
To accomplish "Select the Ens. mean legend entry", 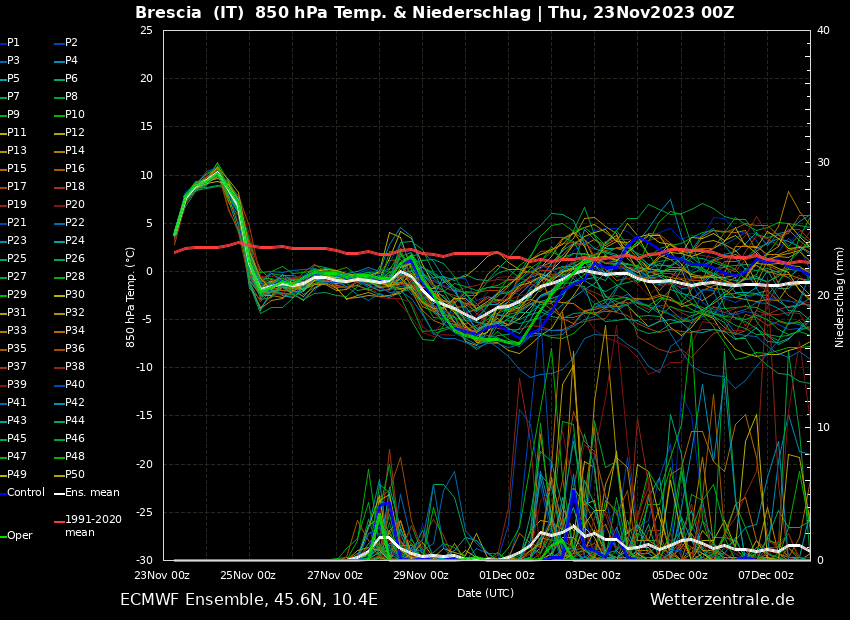I will (92, 493).
